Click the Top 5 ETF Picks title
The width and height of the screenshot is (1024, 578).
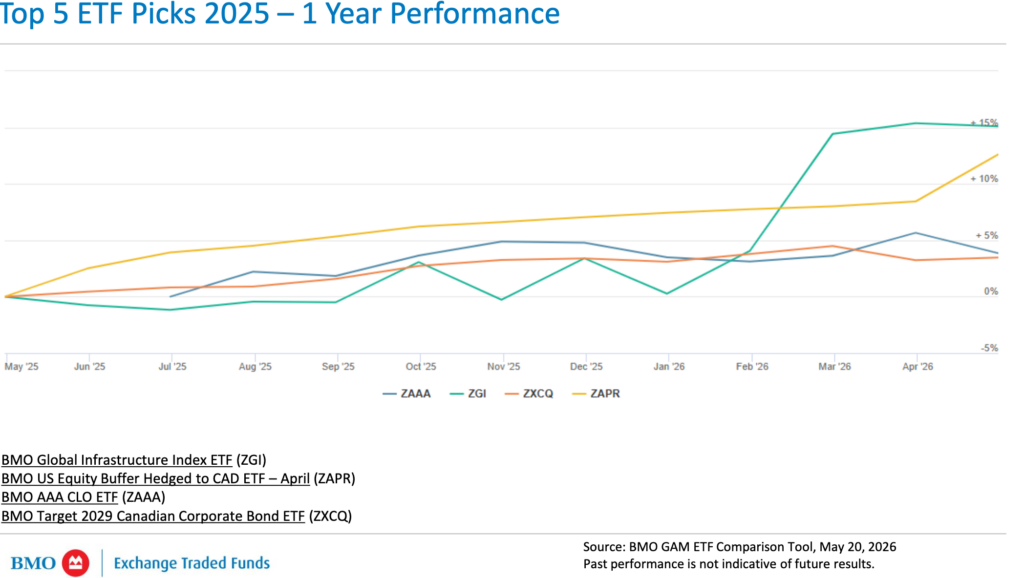click(x=280, y=14)
